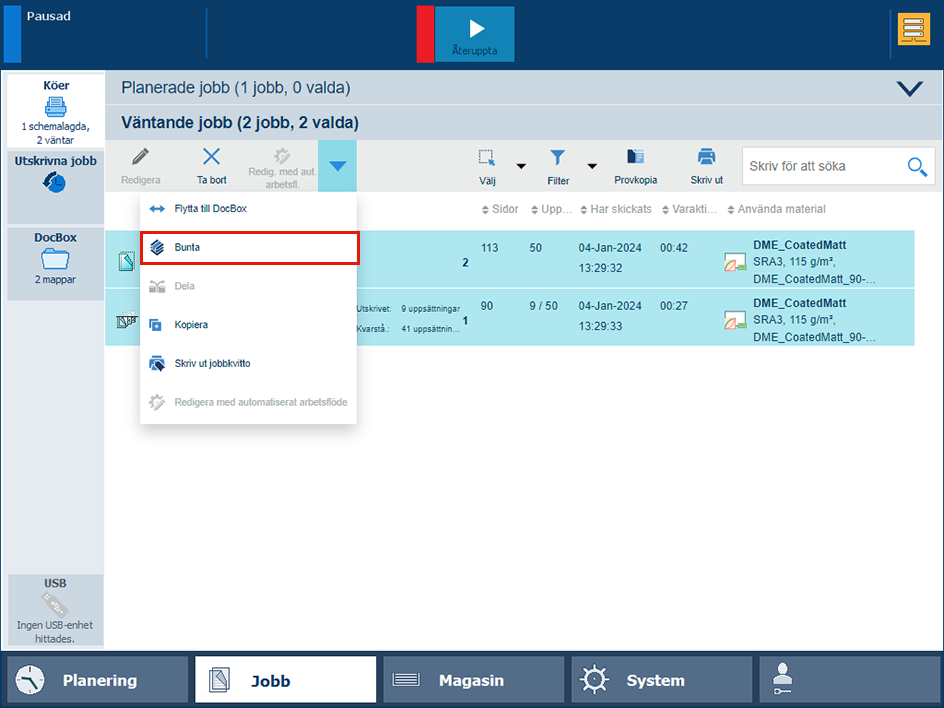This screenshot has height=708, width=944.
Task: Sort by the Upp... column
Action: click(x=551, y=210)
